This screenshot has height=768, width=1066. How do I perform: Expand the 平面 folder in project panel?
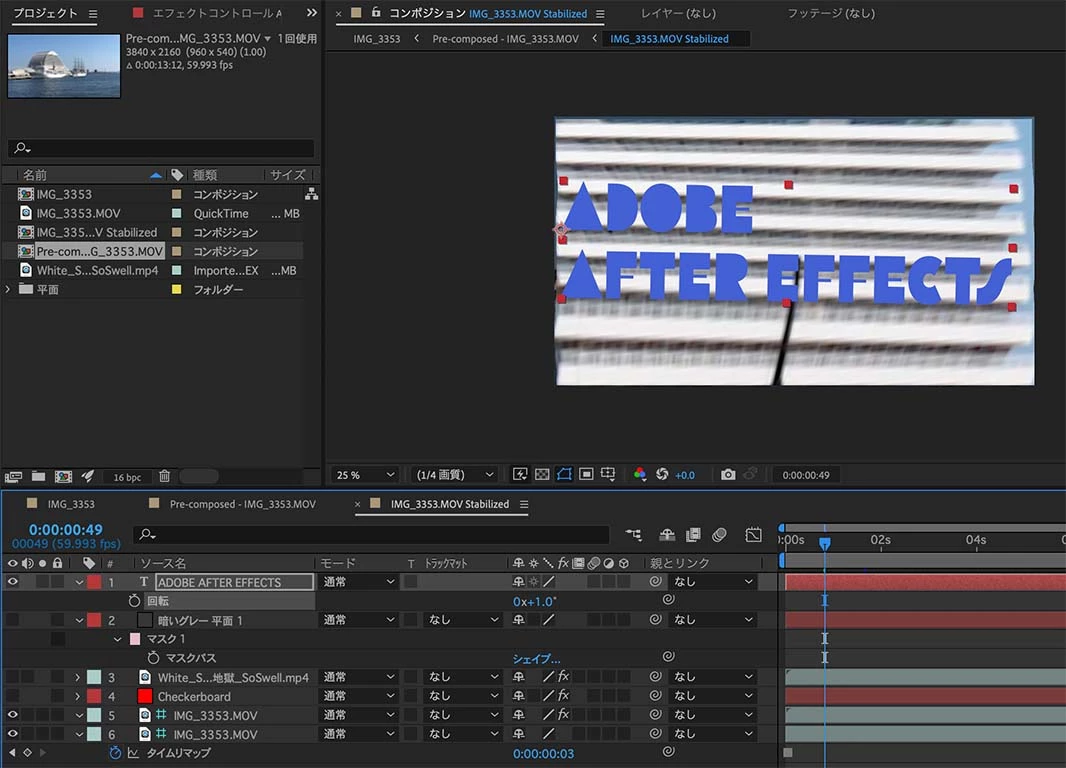point(8,290)
